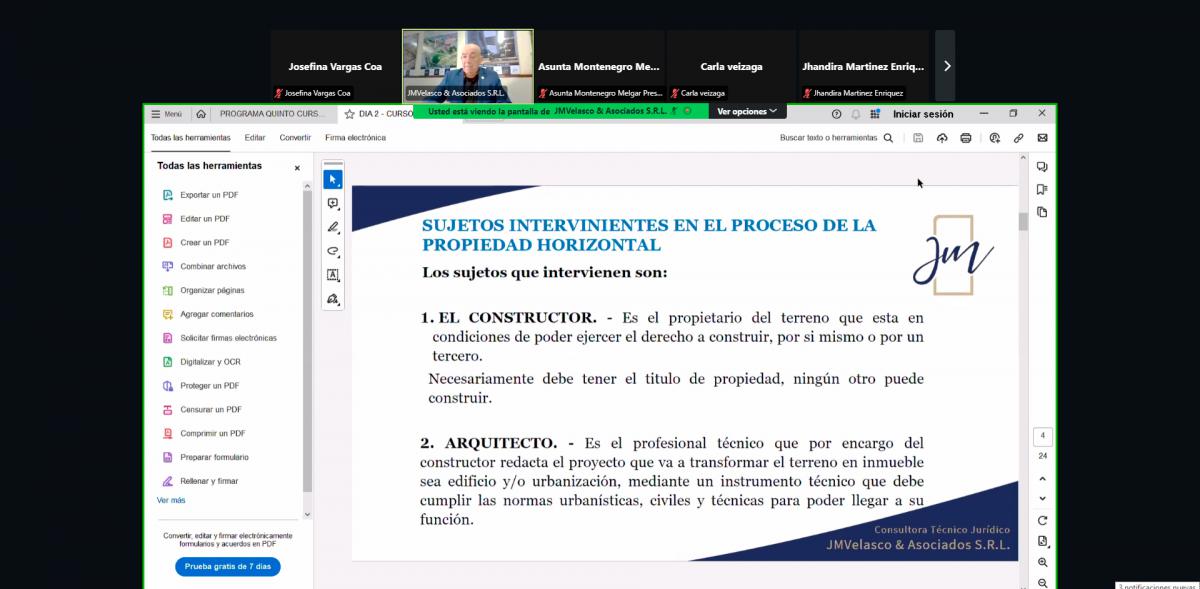
Task: Expand the Menú hamburger menu
Action: click(166, 114)
